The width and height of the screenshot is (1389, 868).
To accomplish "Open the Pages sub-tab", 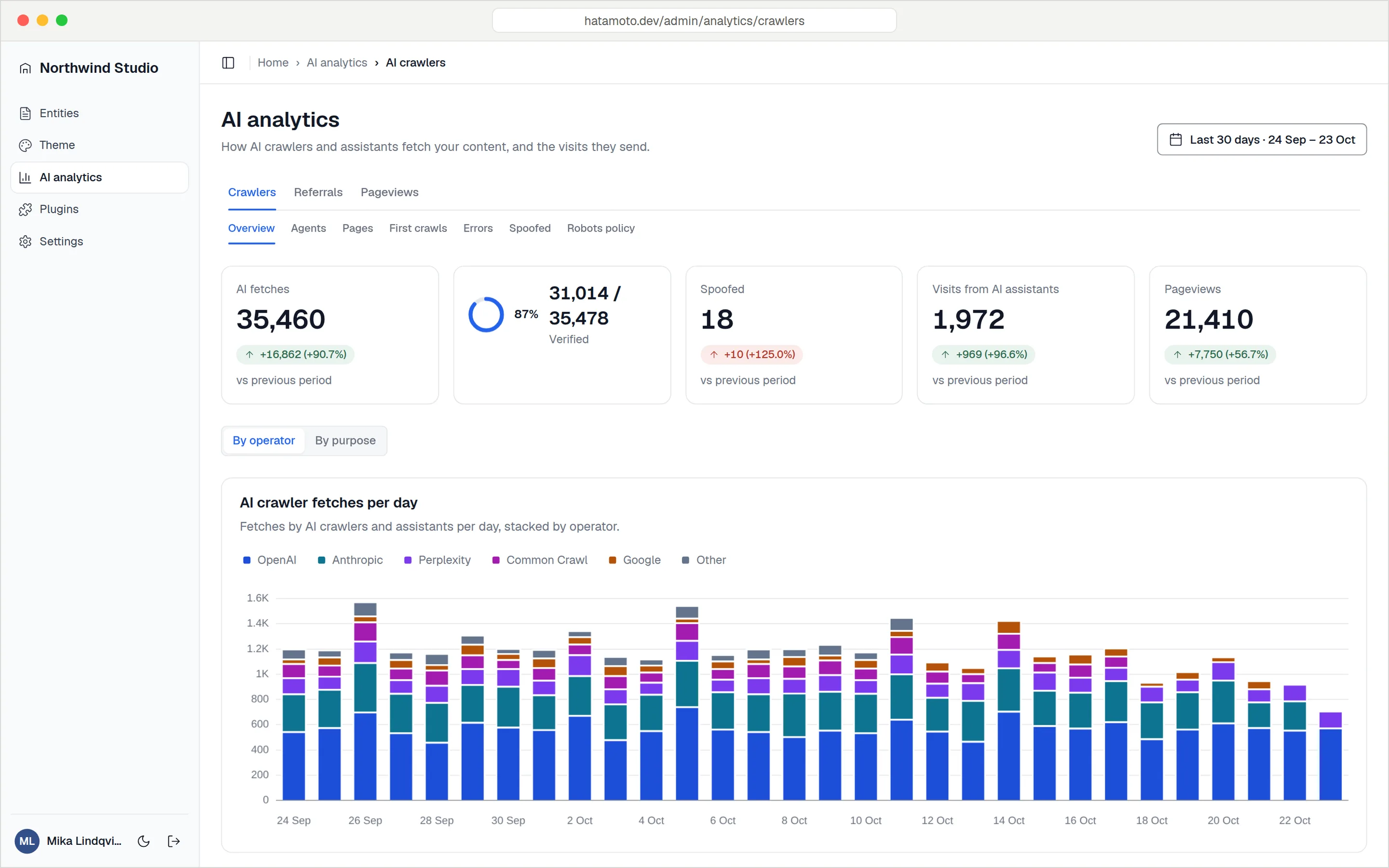I will pyautogui.click(x=357, y=228).
